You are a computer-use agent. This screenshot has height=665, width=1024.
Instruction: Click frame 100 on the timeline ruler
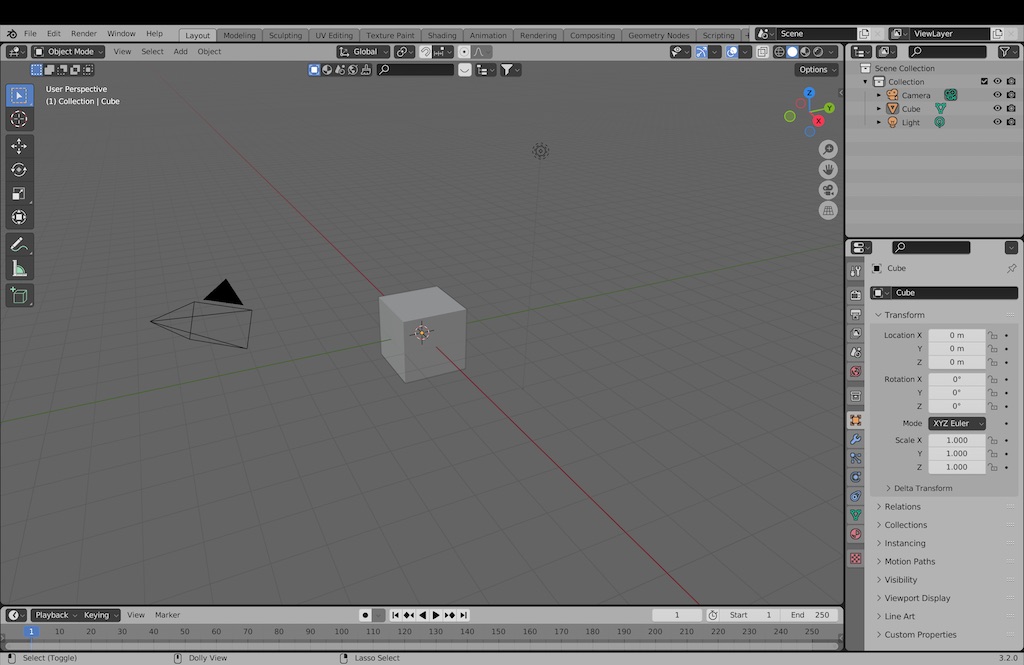(342, 632)
